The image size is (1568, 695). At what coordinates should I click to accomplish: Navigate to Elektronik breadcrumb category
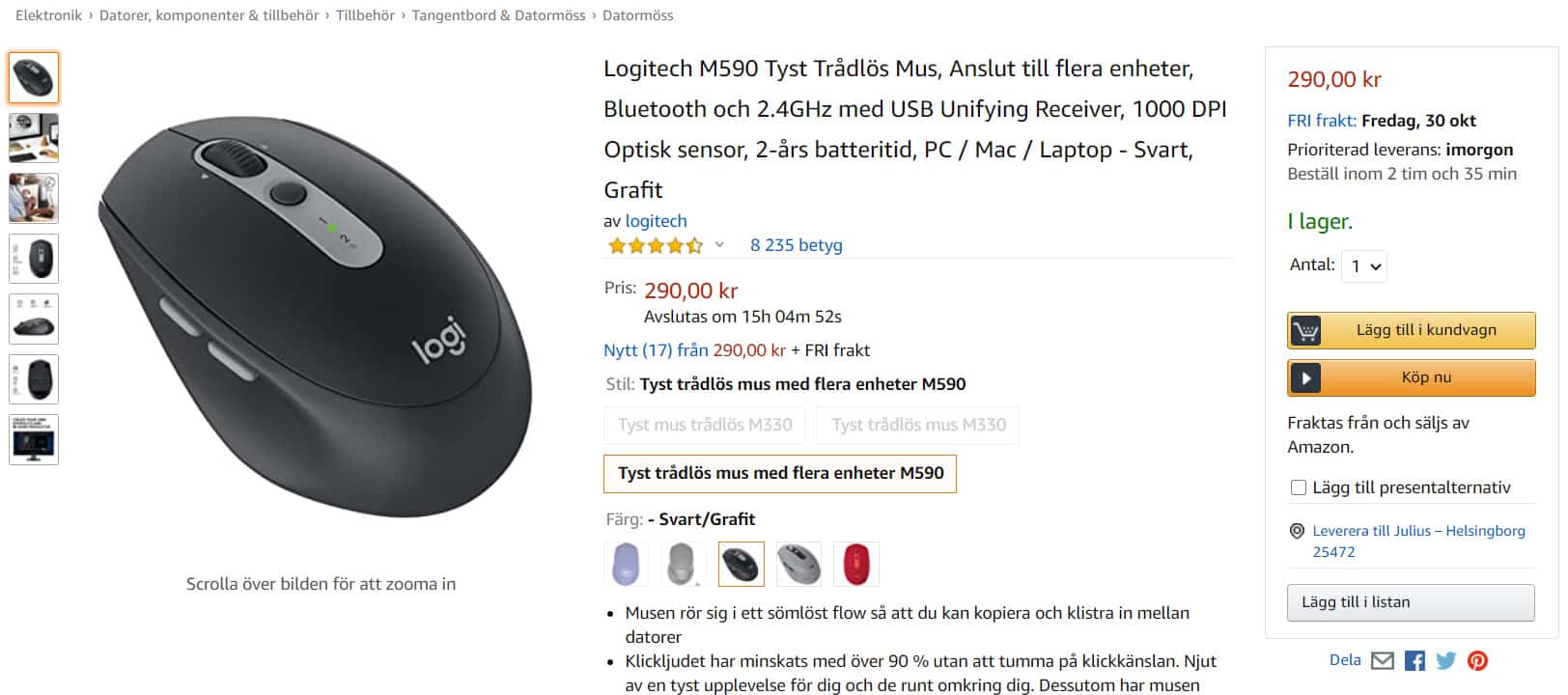click(48, 15)
